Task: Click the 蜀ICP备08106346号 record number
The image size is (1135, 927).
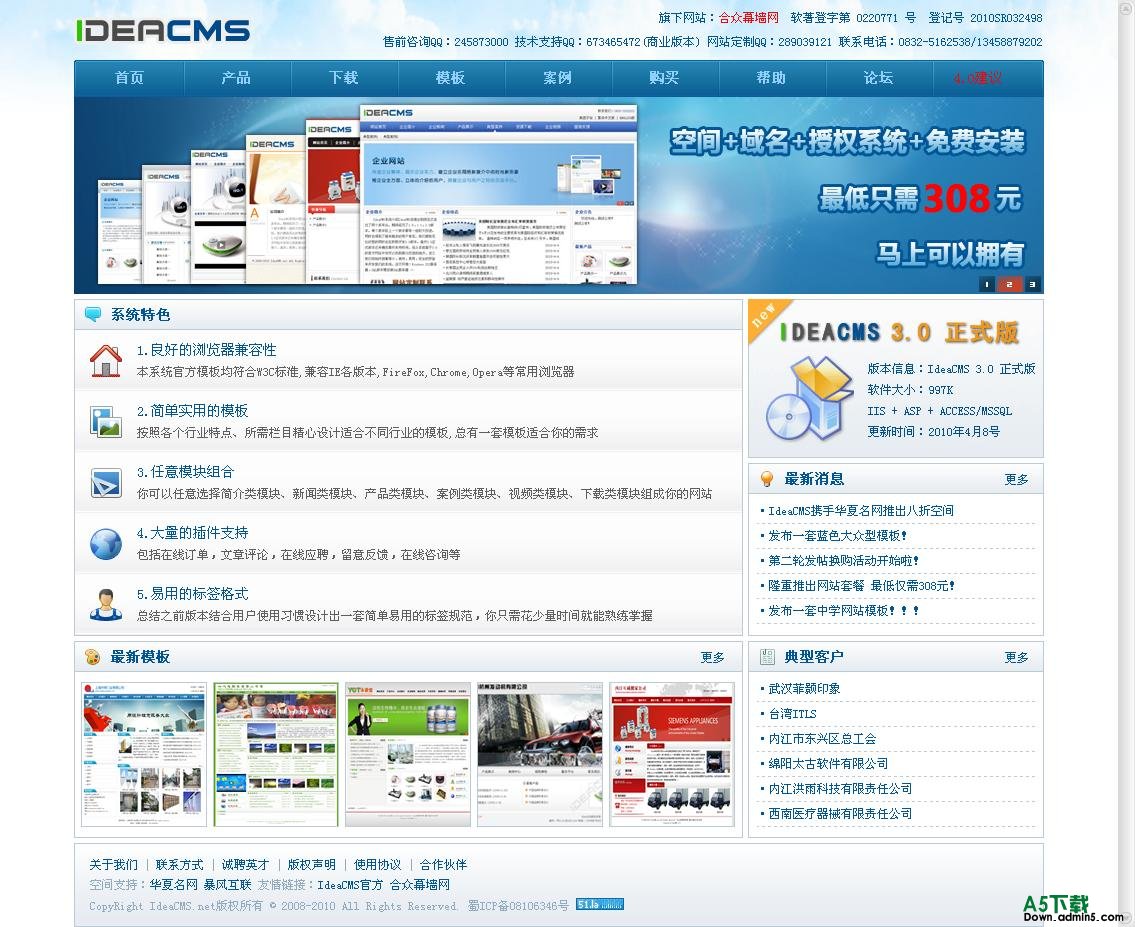Action: point(518,905)
